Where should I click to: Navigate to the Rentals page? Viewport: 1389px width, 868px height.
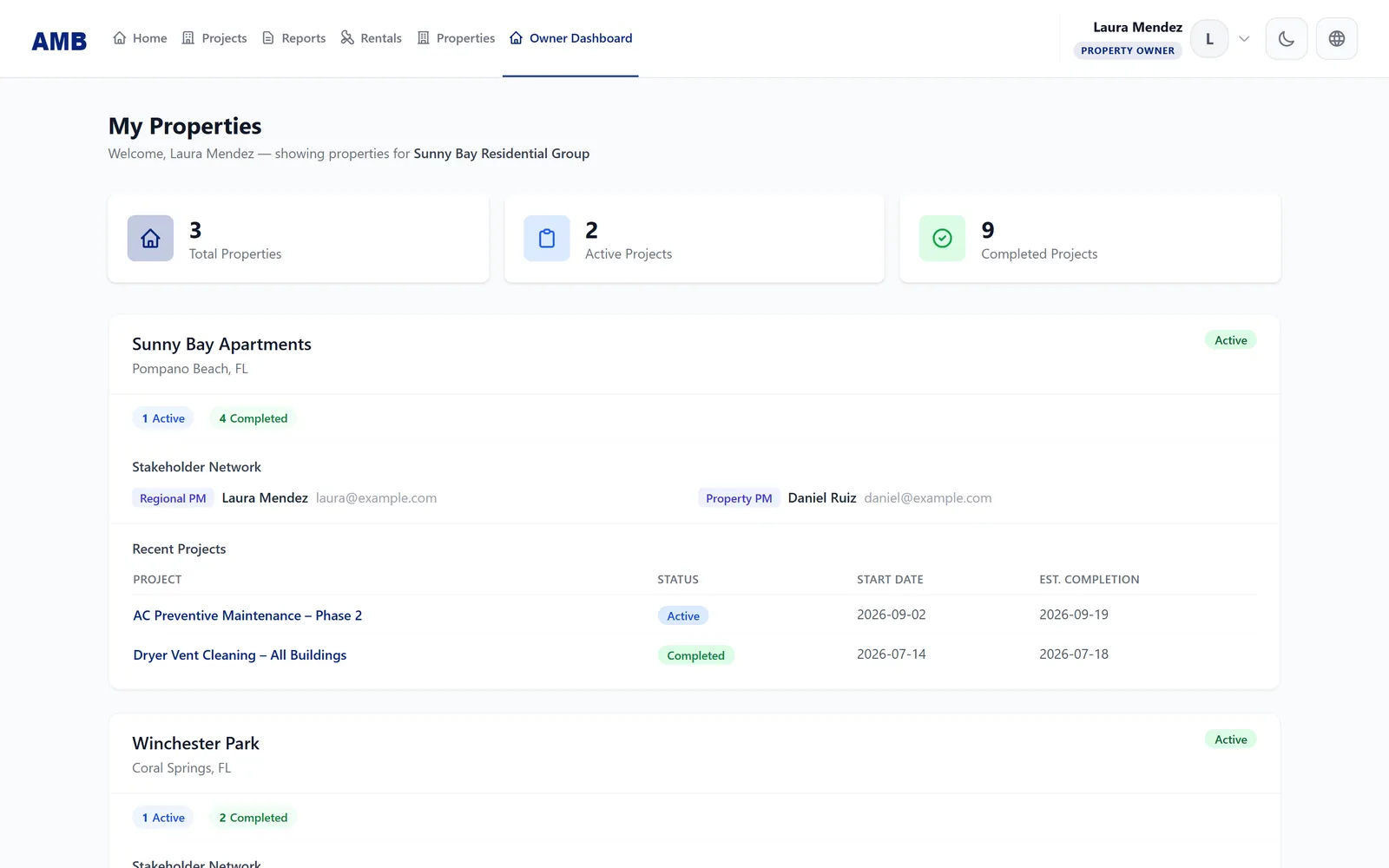point(371,38)
